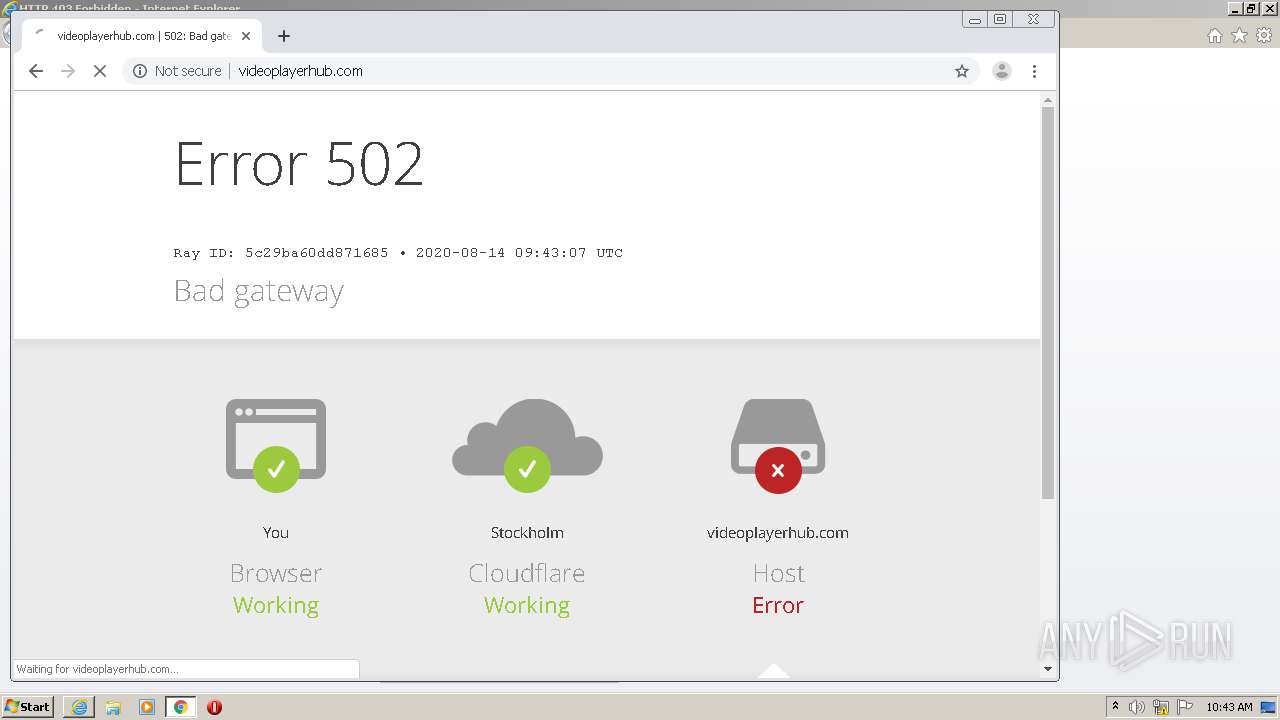Show hidden system tray icons

tap(1115, 707)
